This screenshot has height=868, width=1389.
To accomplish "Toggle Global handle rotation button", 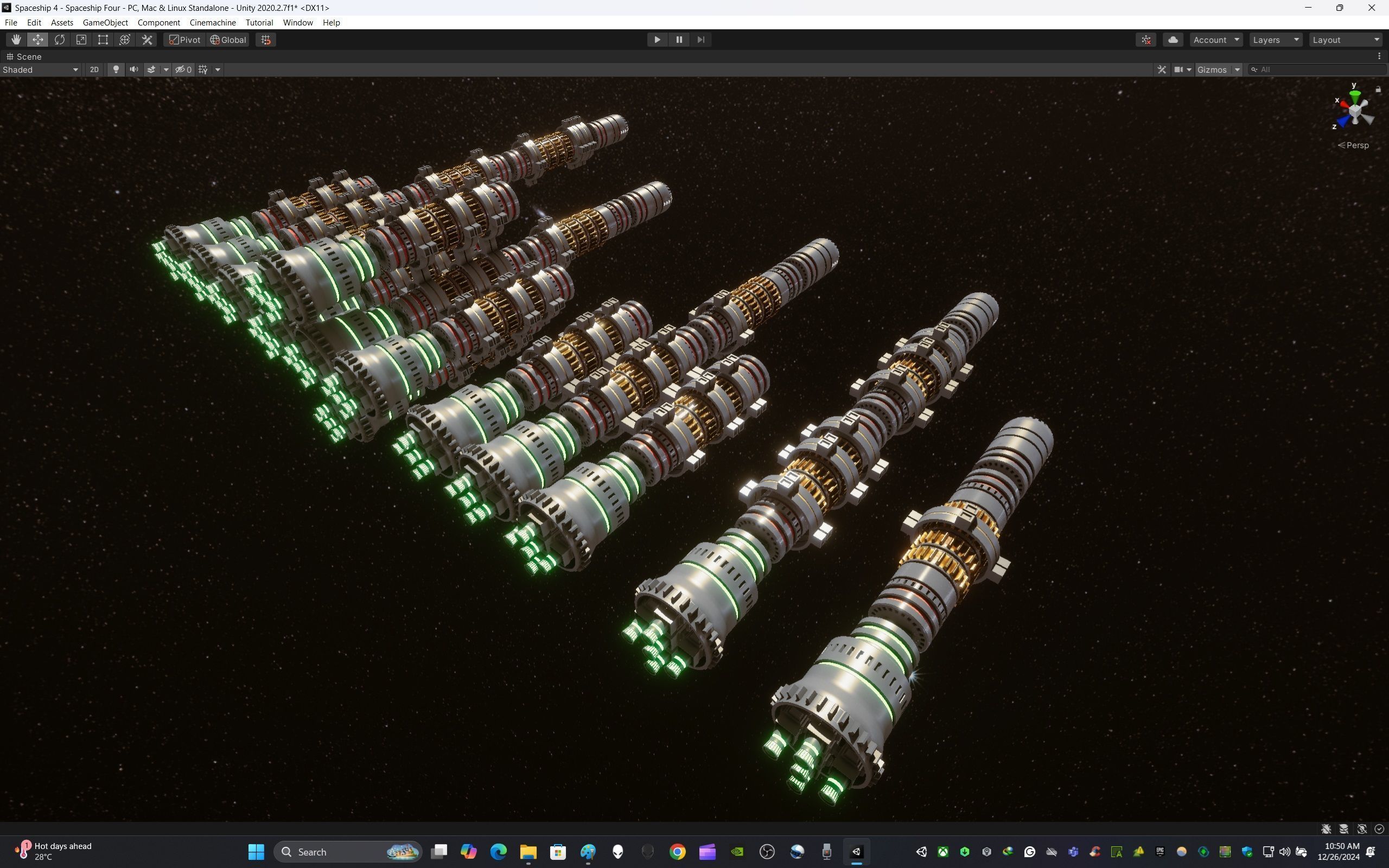I will click(x=228, y=40).
